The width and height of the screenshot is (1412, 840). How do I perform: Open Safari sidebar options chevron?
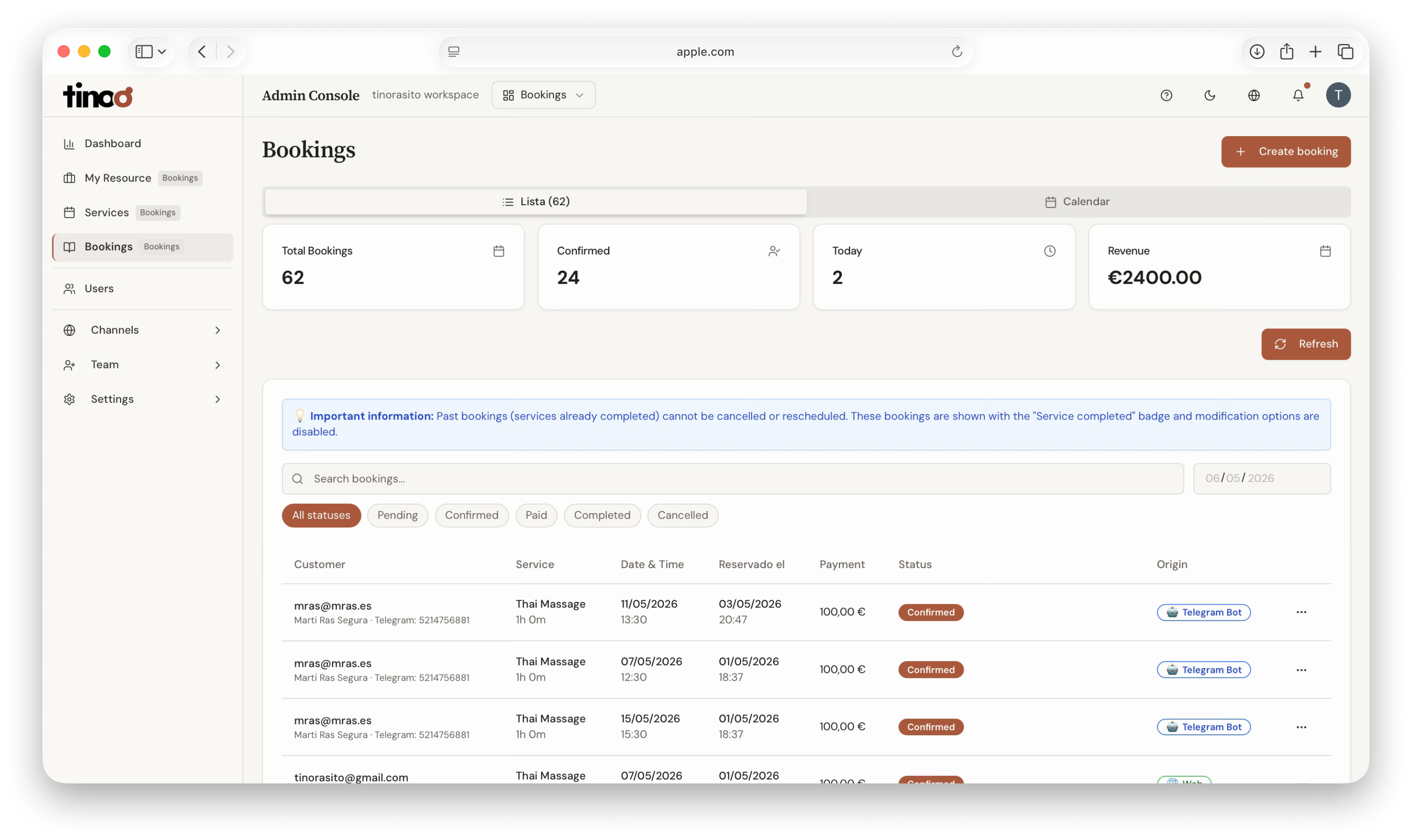click(x=162, y=52)
